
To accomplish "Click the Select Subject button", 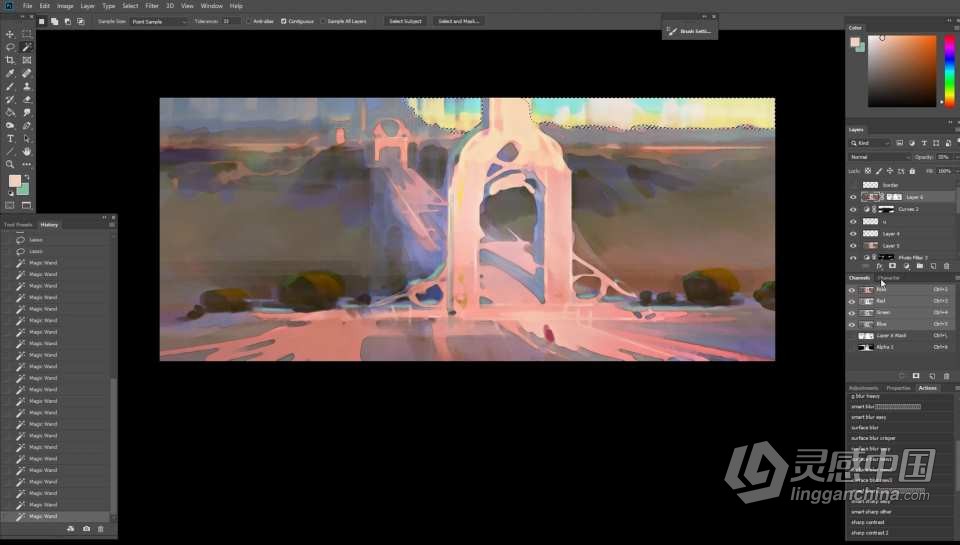I will pyautogui.click(x=405, y=21).
